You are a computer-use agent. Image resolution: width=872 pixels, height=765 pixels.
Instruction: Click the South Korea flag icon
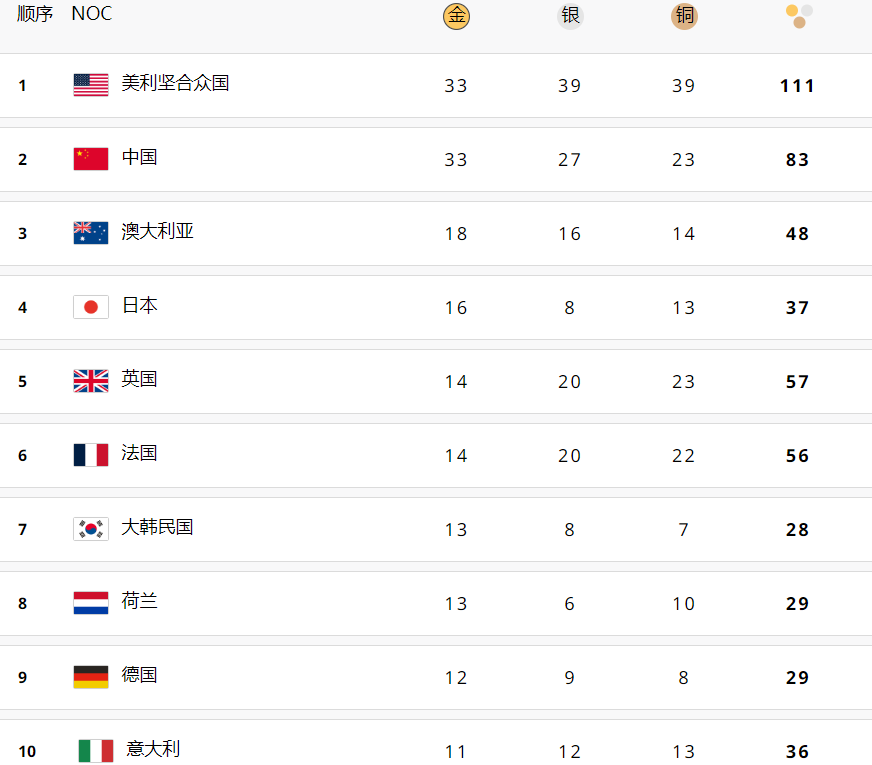tap(91, 529)
